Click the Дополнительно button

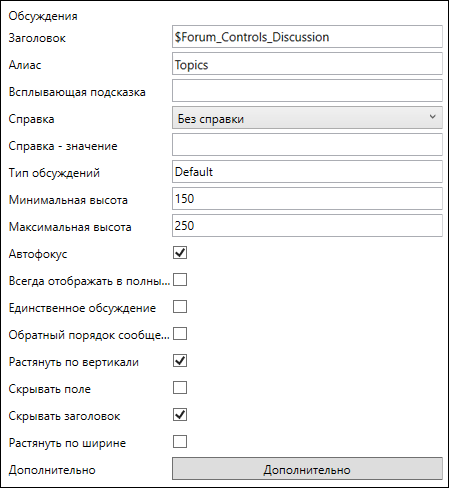(307, 469)
